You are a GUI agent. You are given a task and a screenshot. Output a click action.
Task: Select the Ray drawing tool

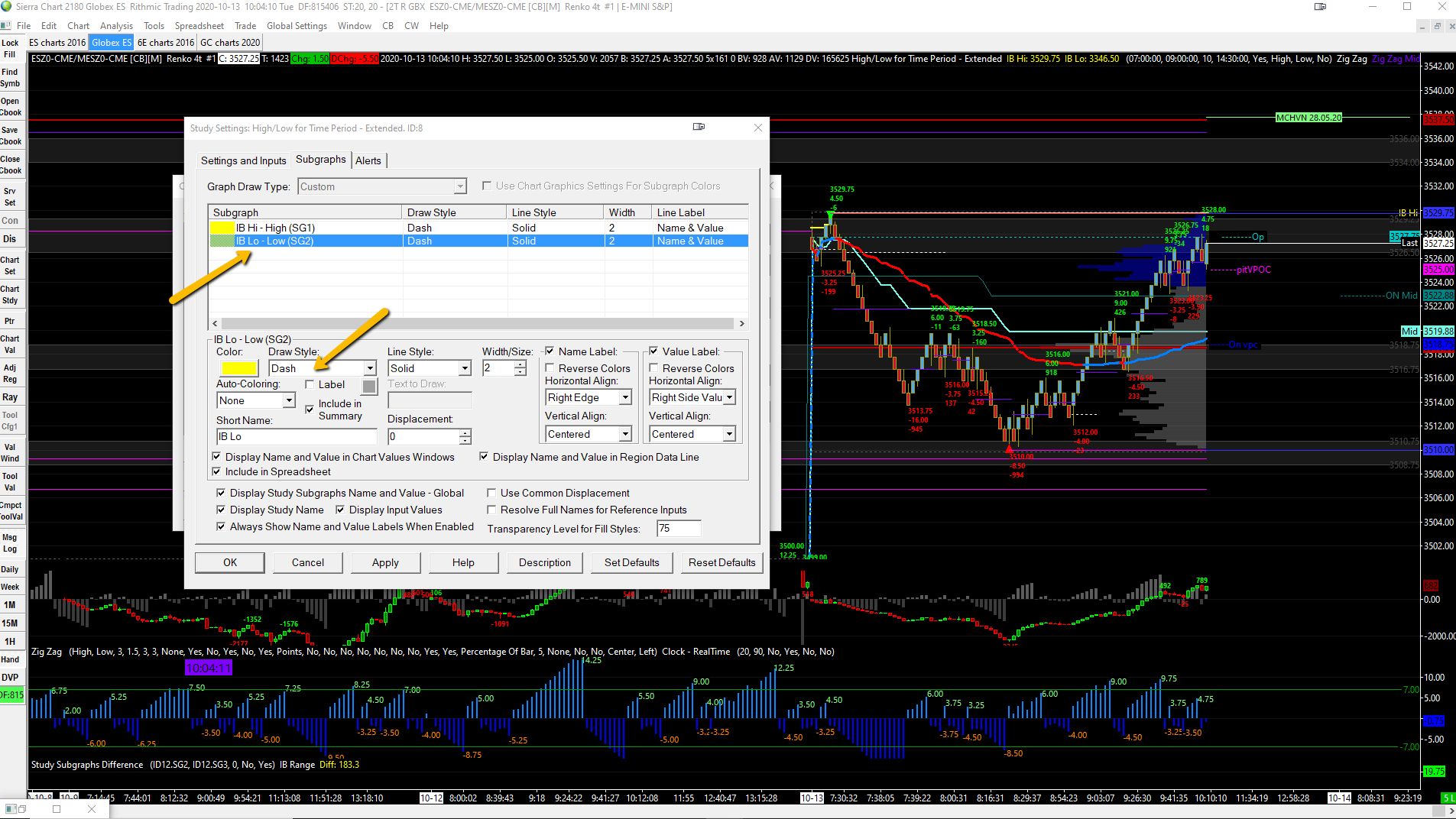(x=10, y=397)
